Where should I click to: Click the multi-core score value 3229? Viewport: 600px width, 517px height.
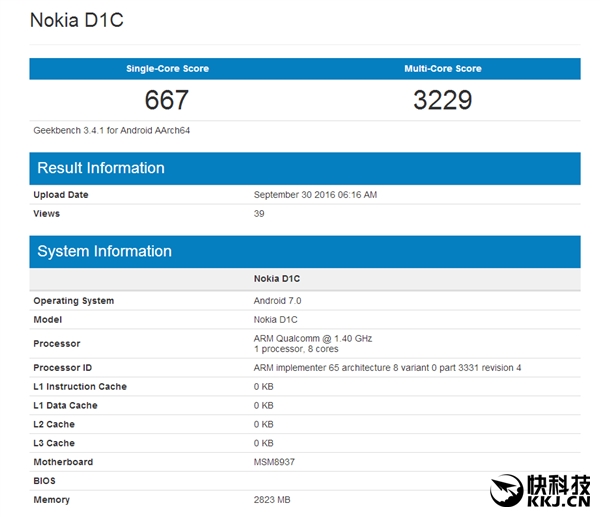click(442, 100)
